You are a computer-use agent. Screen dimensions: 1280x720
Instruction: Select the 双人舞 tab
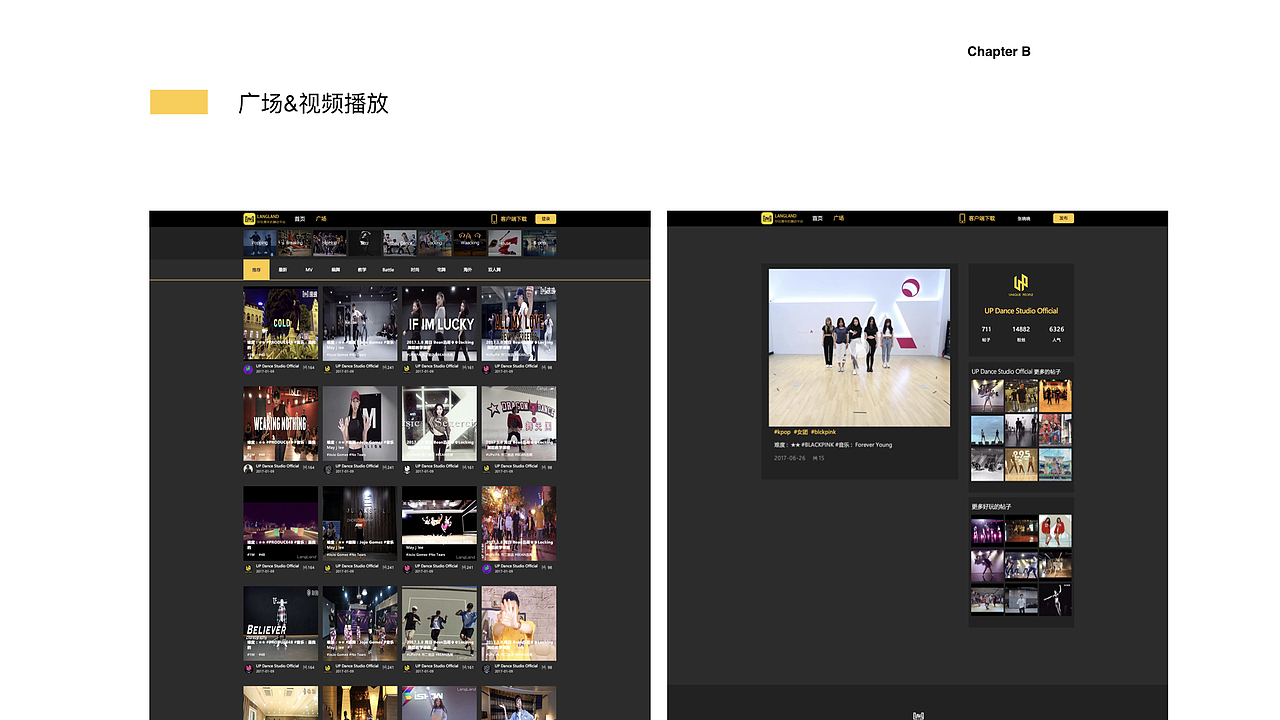pyautogui.click(x=494, y=270)
